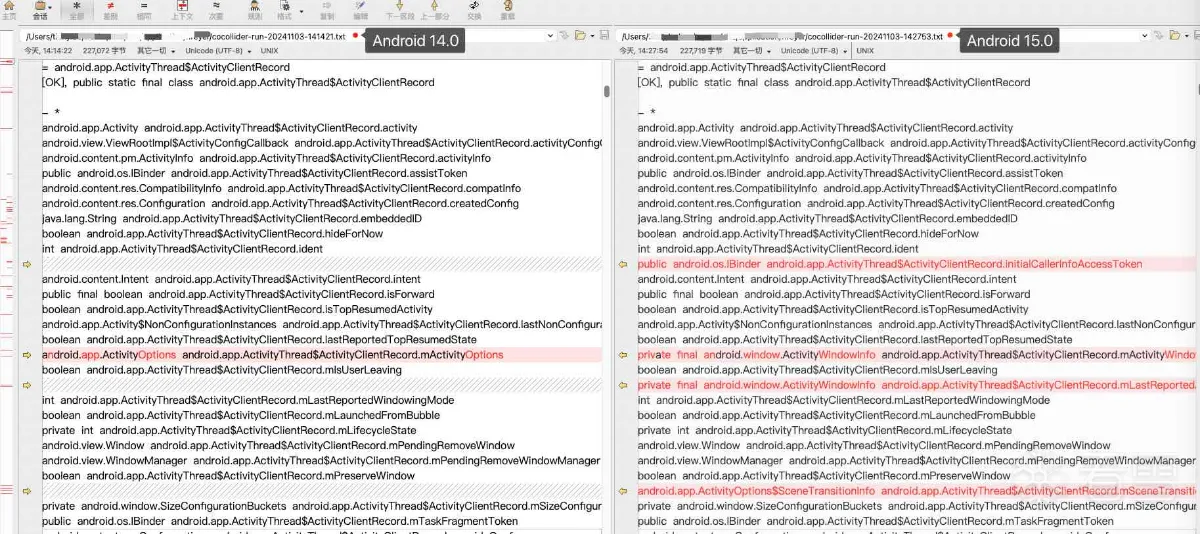Select left pane compatInfo line
The image size is (1200, 534).
320,188
